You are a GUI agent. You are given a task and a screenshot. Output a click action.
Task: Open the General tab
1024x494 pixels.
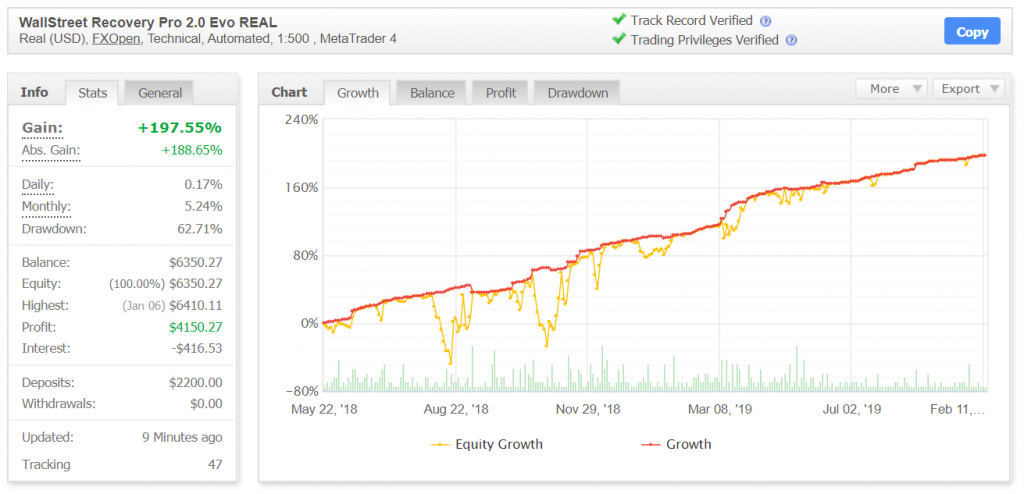pyautogui.click(x=160, y=93)
